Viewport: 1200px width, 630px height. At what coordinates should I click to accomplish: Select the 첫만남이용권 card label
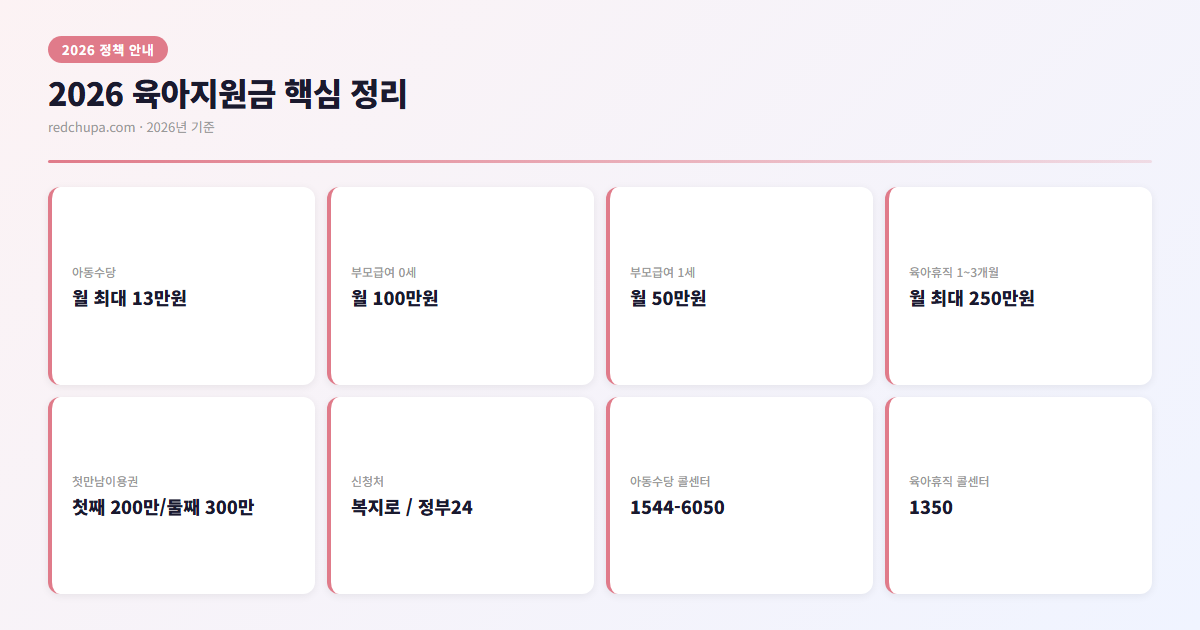pos(112,481)
